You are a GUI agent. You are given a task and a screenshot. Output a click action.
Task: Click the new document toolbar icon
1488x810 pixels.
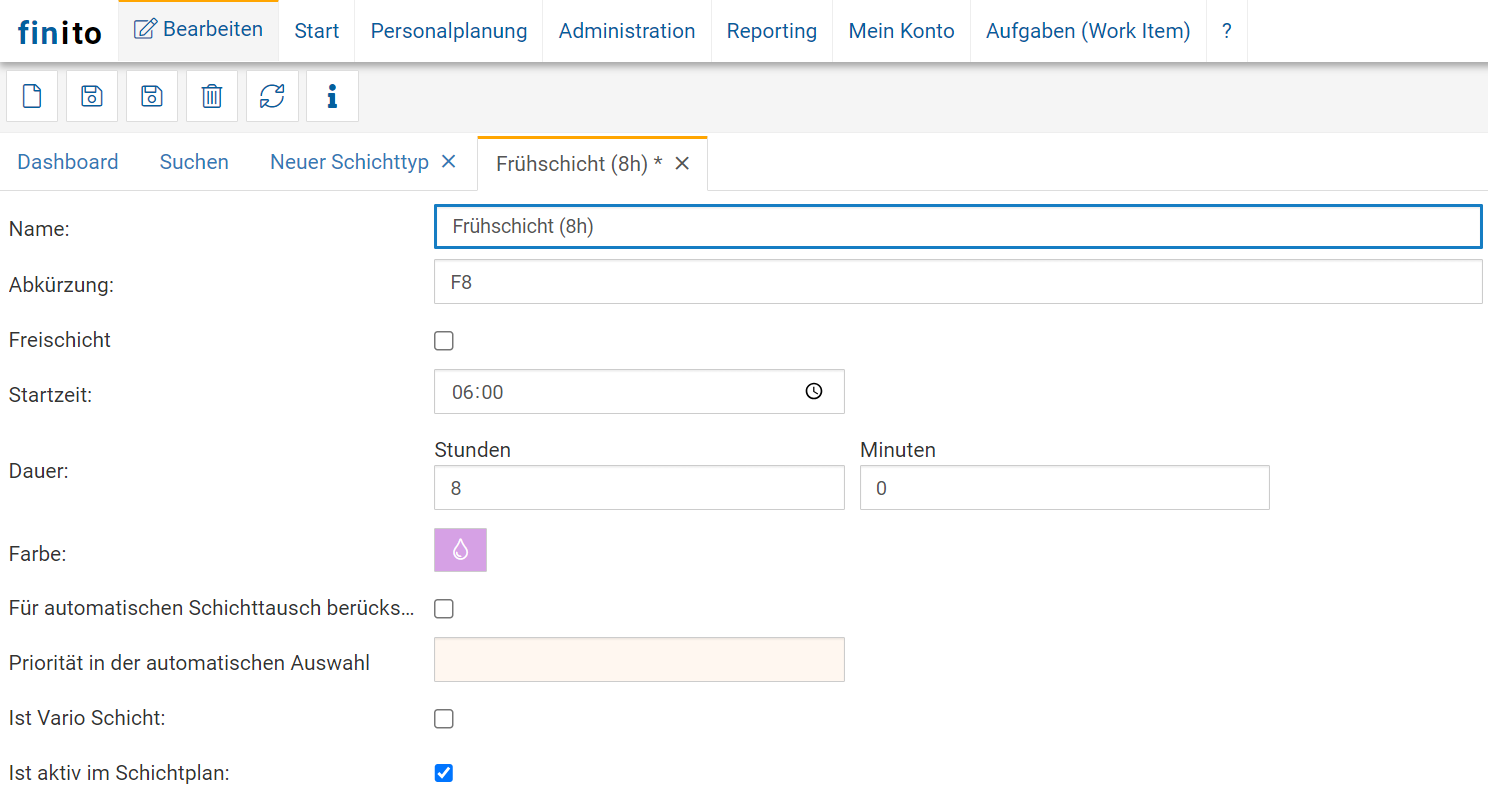(32, 96)
